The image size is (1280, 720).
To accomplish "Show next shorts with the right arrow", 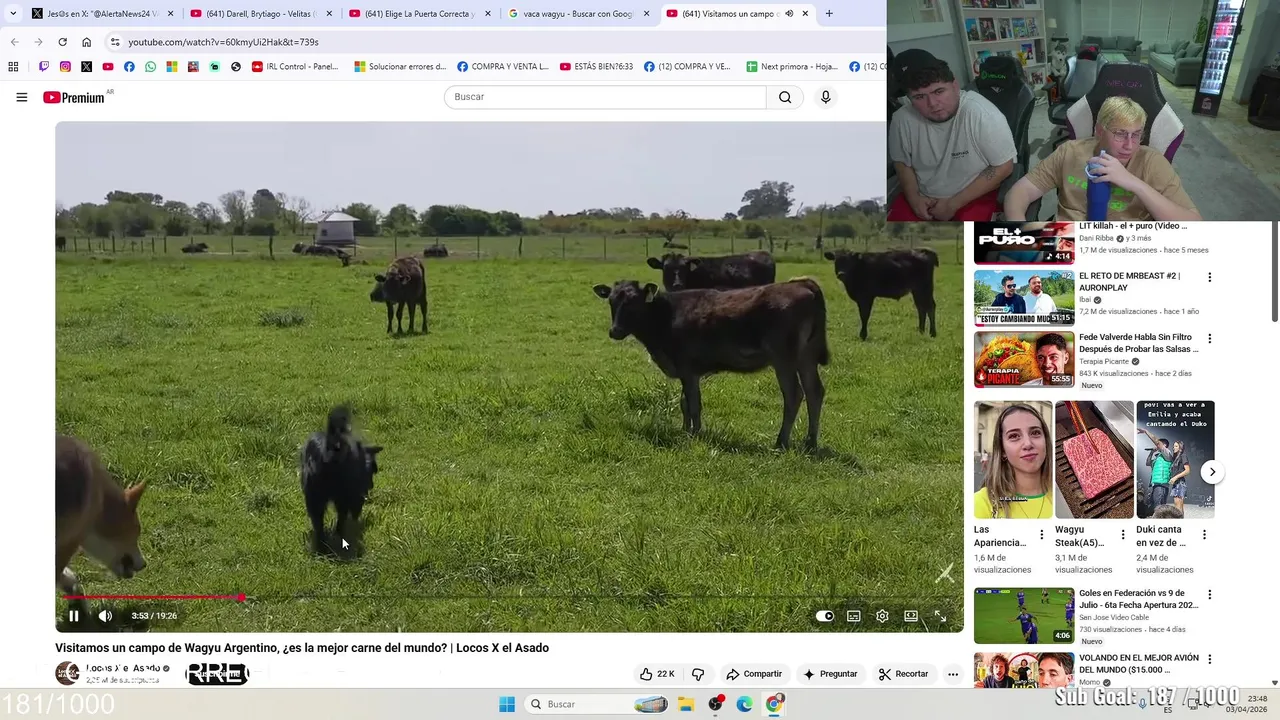I will [1212, 472].
